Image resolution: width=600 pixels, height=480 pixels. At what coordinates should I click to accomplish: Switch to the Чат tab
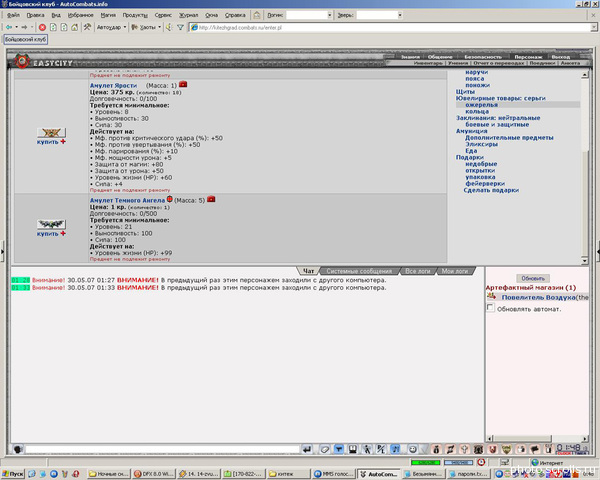[308, 271]
